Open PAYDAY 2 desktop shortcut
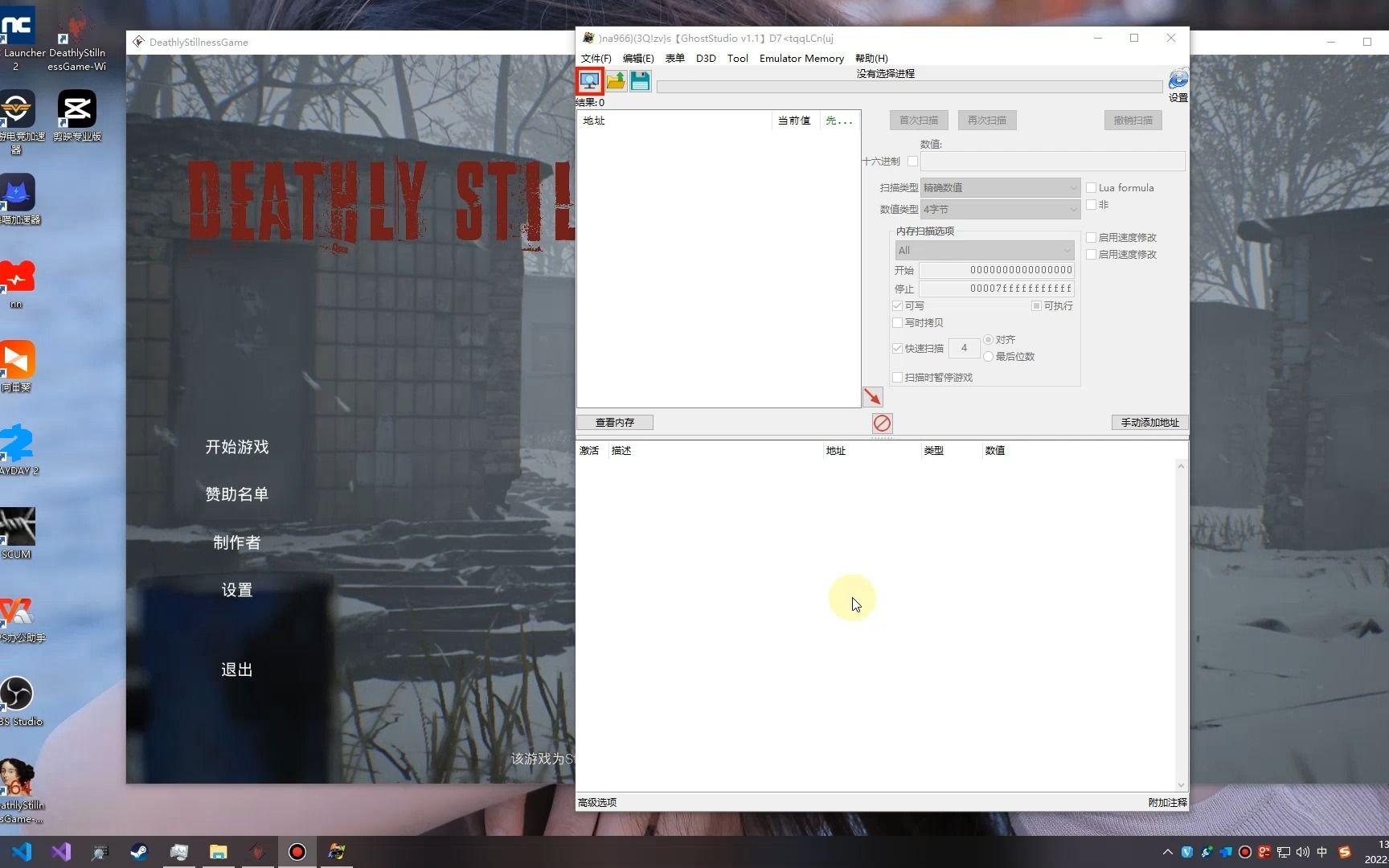Image resolution: width=1389 pixels, height=868 pixels. (x=18, y=450)
